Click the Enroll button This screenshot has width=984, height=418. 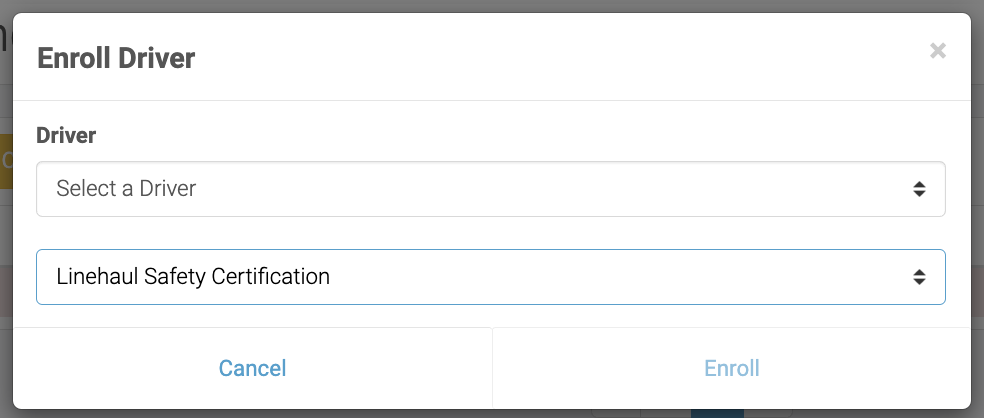732,368
